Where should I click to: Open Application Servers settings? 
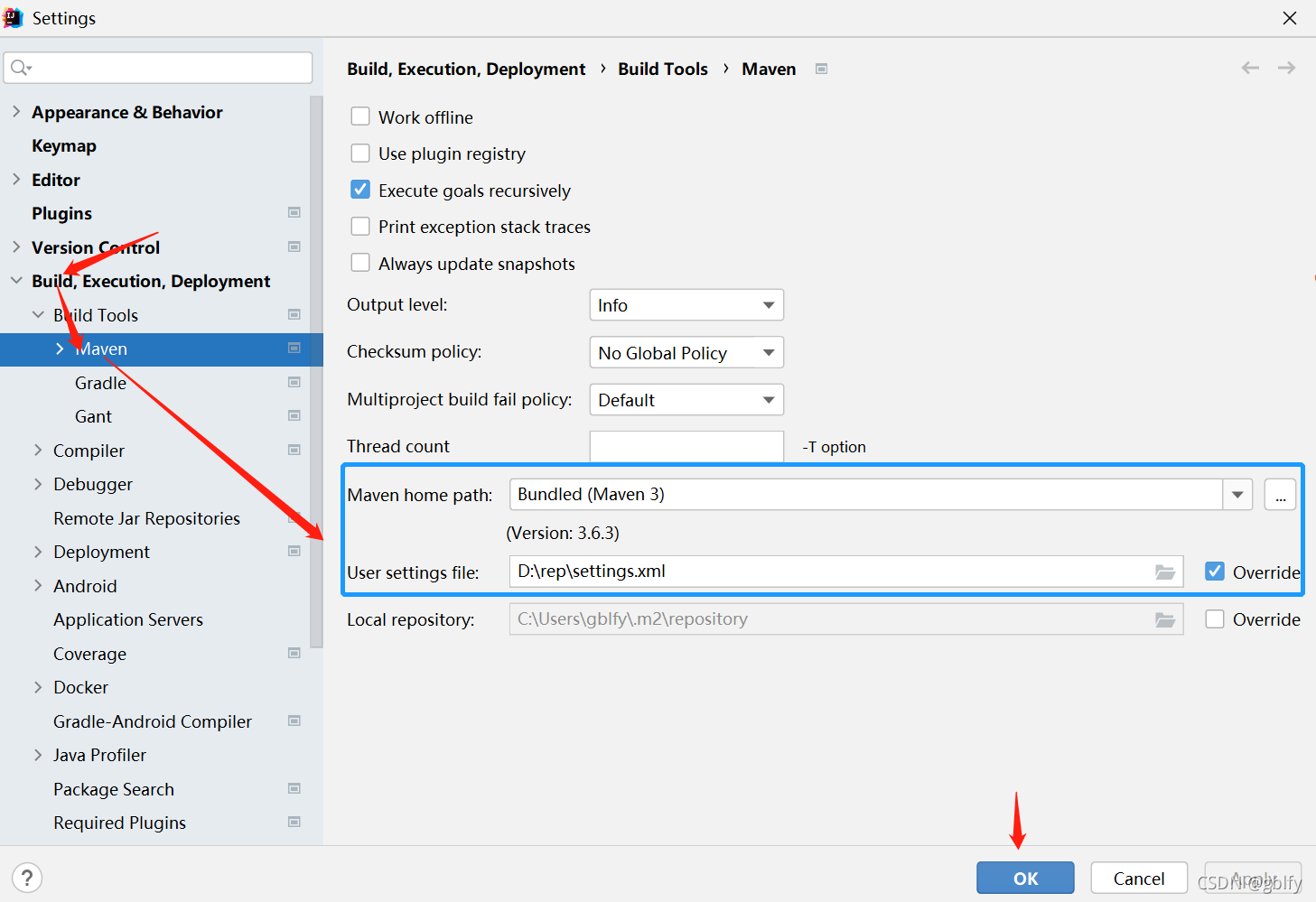[x=128, y=619]
